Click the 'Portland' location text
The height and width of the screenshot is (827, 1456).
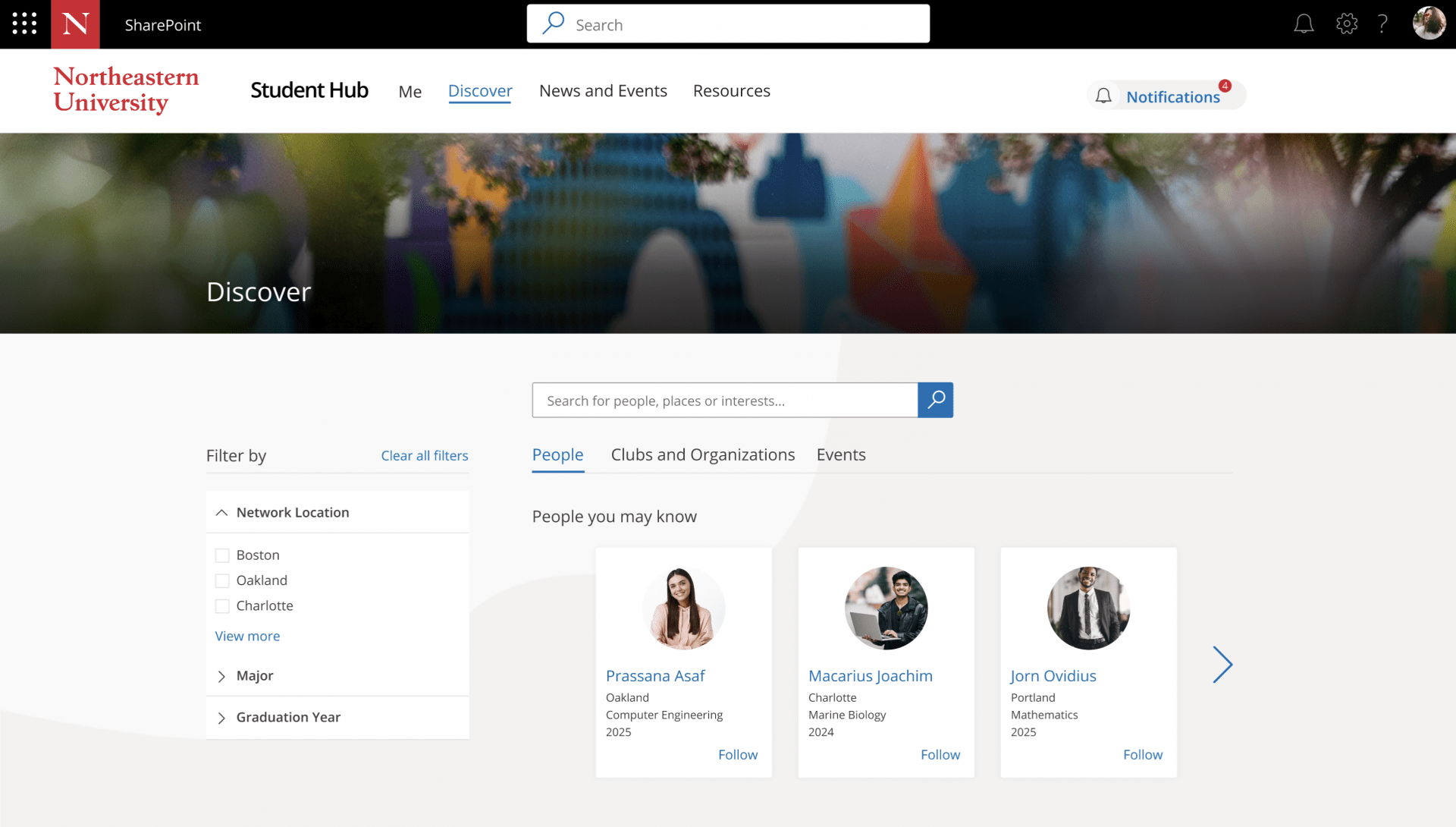pos(1032,697)
